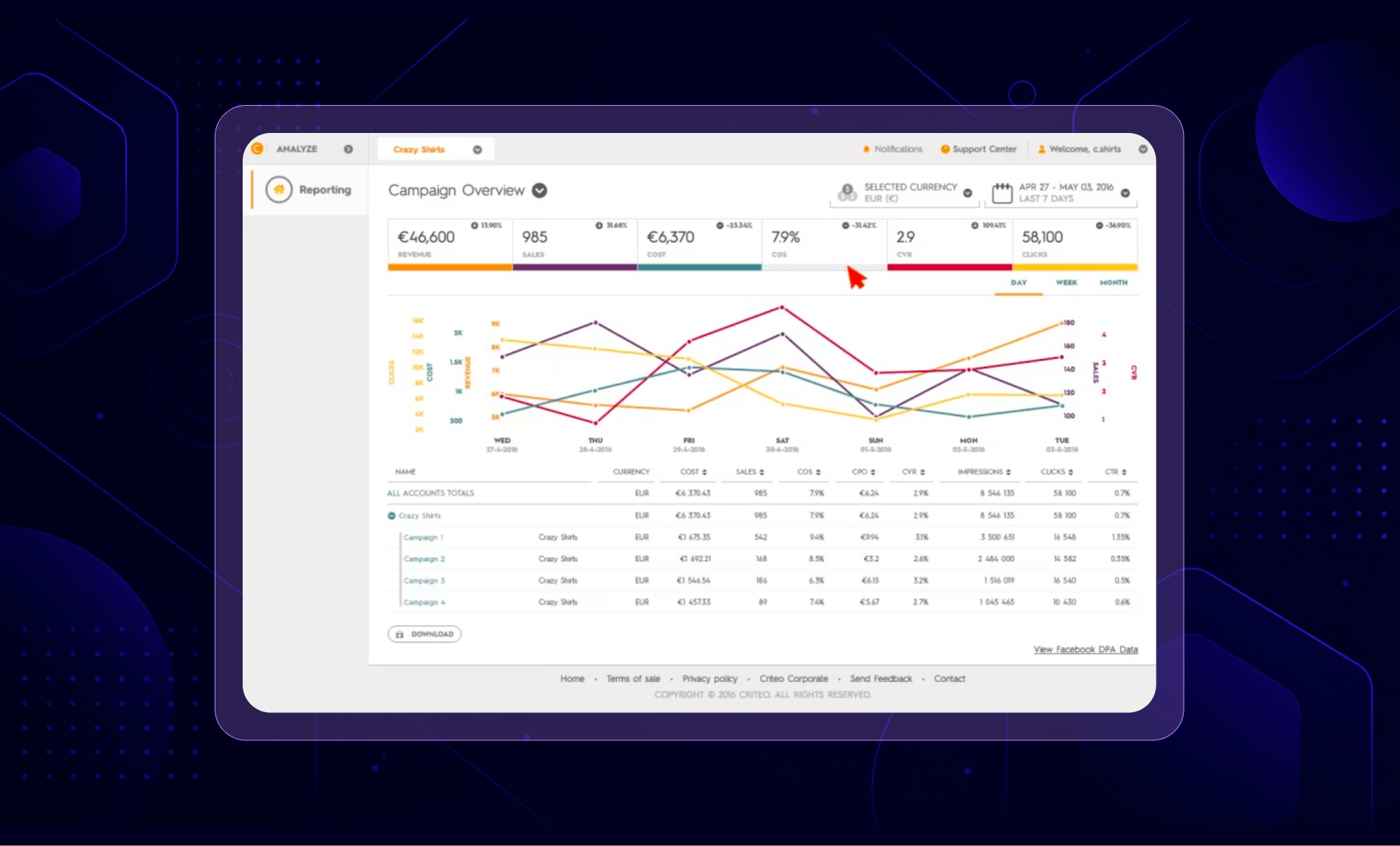Click the teal Cost color bar
Screen dimensions: 1400x846
click(x=699, y=267)
